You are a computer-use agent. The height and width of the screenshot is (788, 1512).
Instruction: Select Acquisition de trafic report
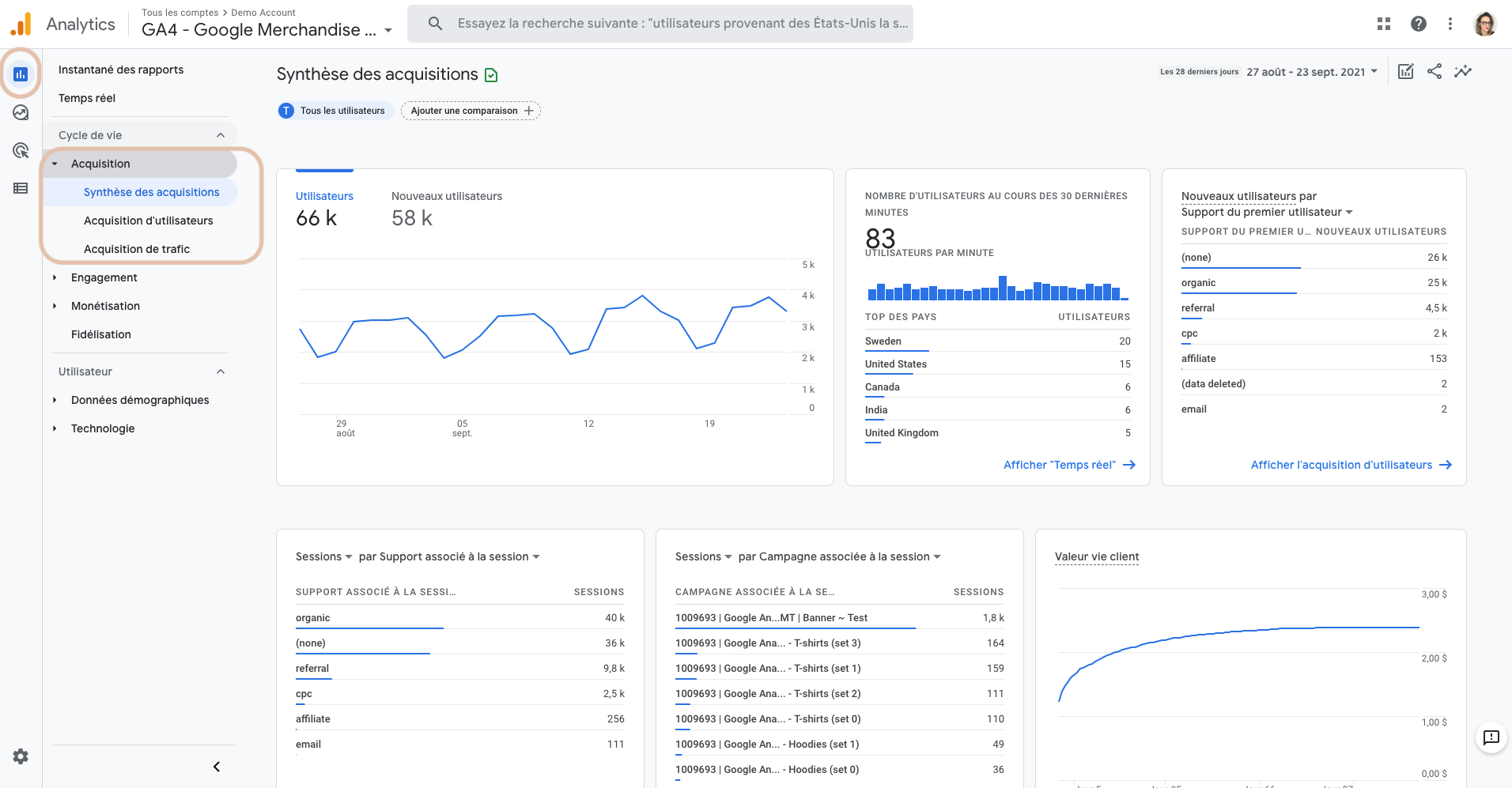[x=137, y=249]
